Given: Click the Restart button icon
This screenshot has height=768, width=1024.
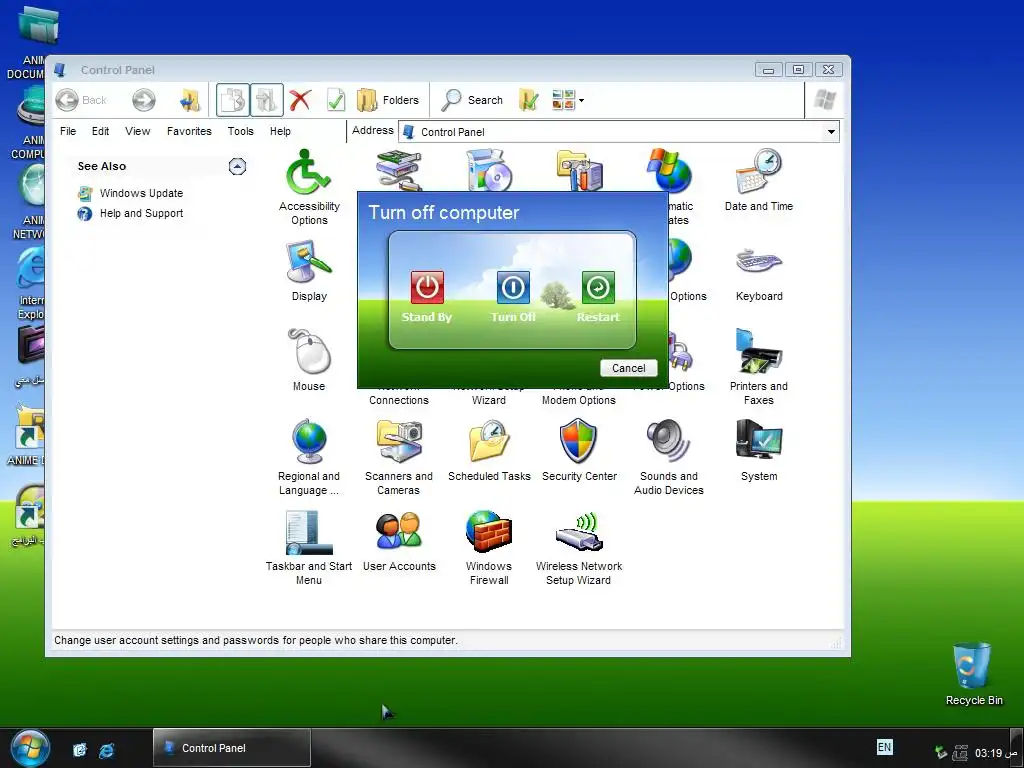Looking at the screenshot, I should point(598,287).
